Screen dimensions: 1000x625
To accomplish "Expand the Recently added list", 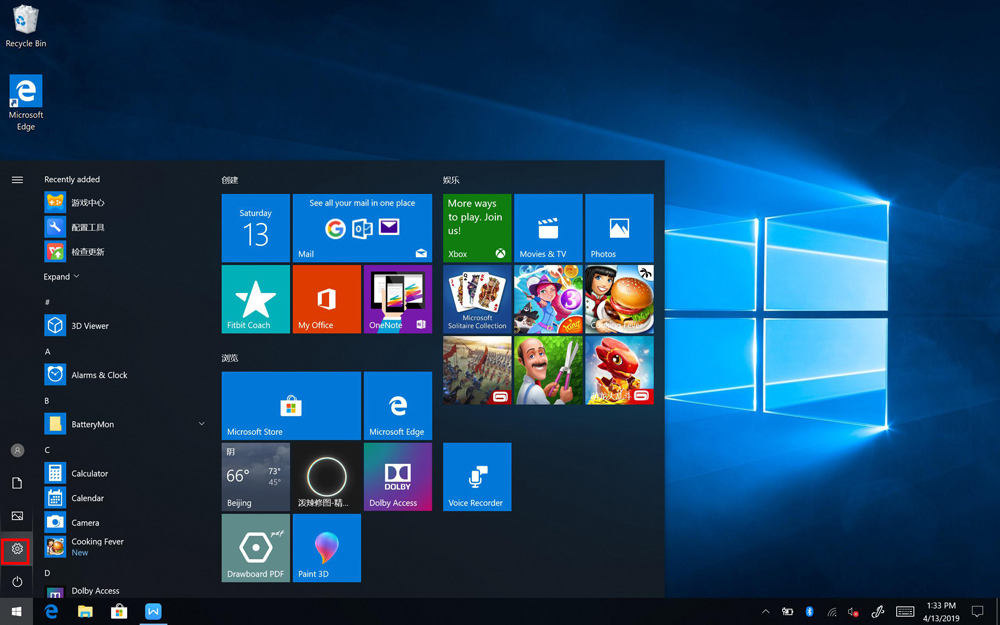I will pos(61,277).
